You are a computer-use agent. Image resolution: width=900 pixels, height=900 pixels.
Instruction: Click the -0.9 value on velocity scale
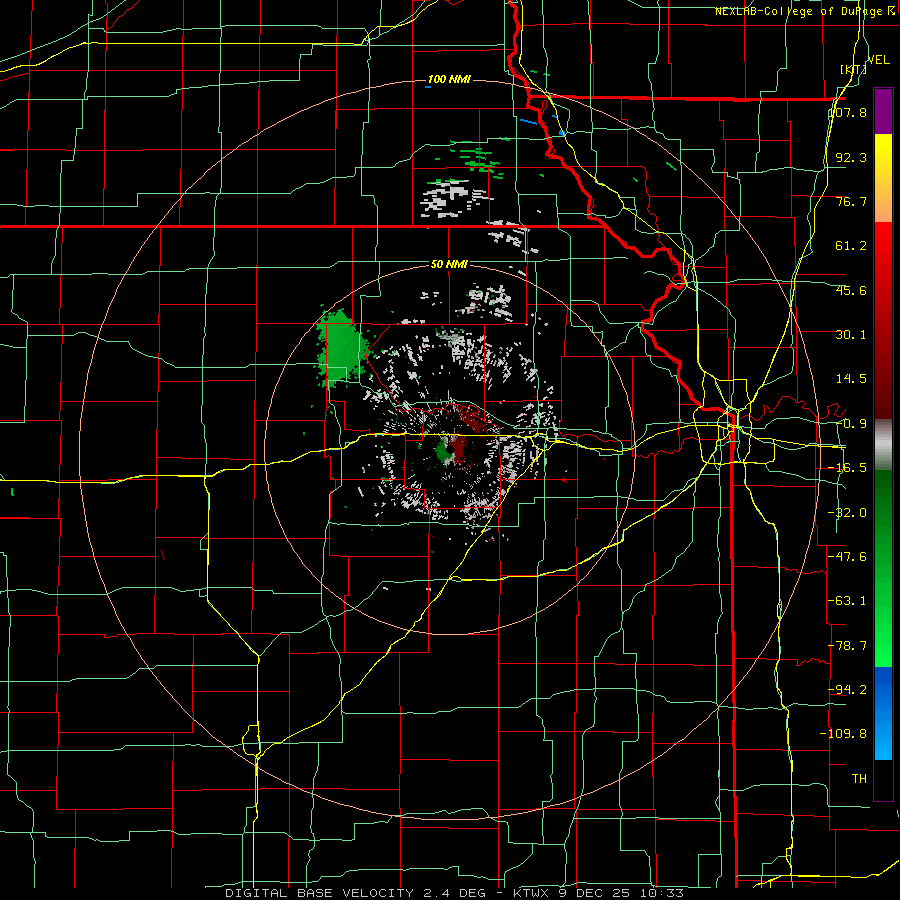(x=851, y=424)
